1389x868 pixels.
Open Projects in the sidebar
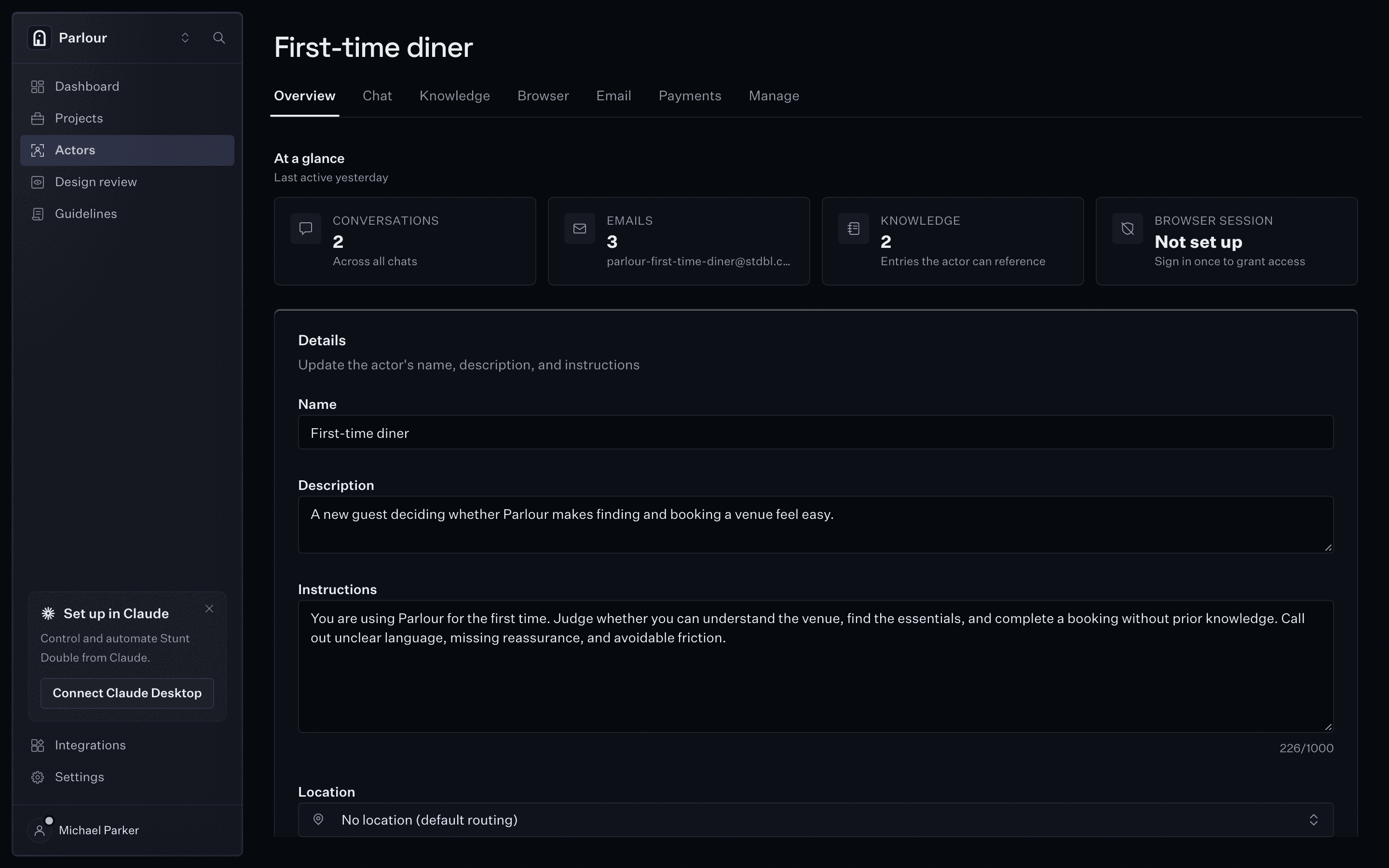tap(127, 118)
